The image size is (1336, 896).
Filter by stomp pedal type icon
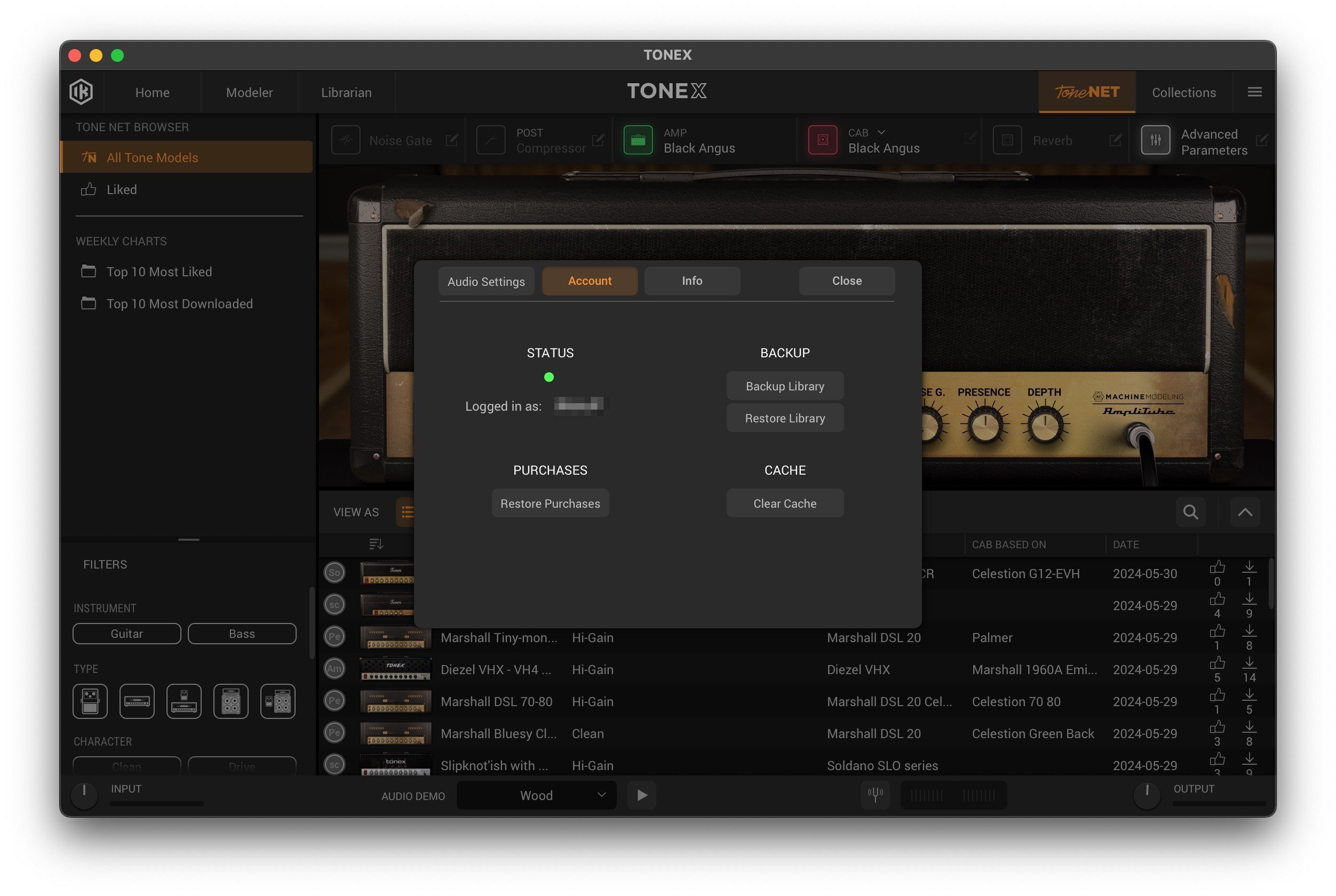(x=90, y=701)
